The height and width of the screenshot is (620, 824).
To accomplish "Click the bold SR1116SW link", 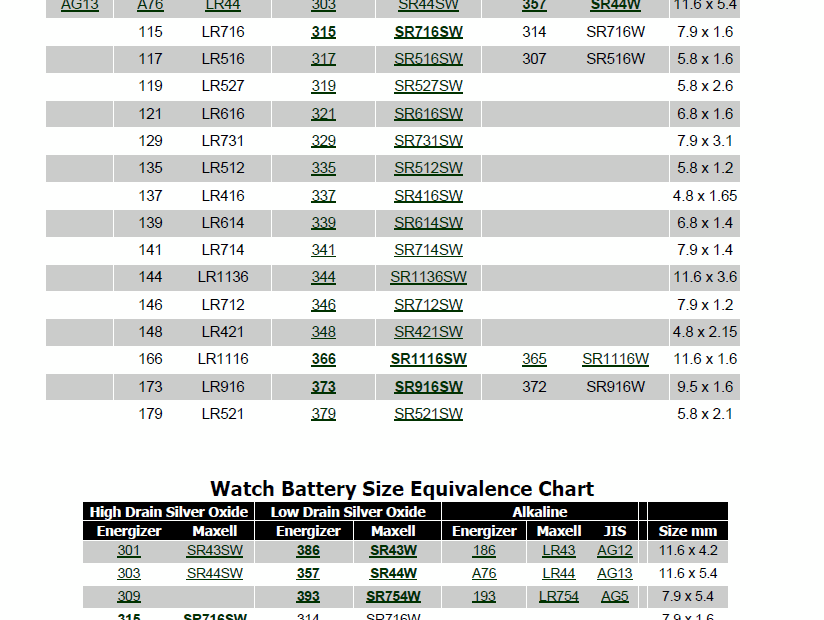I will [428, 359].
